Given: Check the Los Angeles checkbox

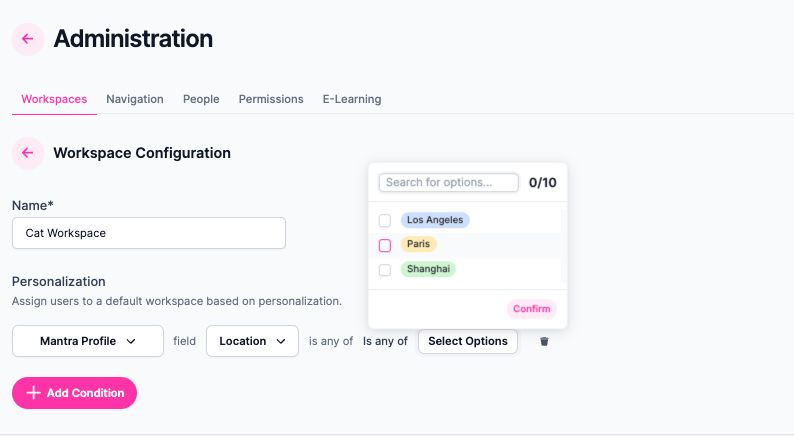Looking at the screenshot, I should pos(385,221).
